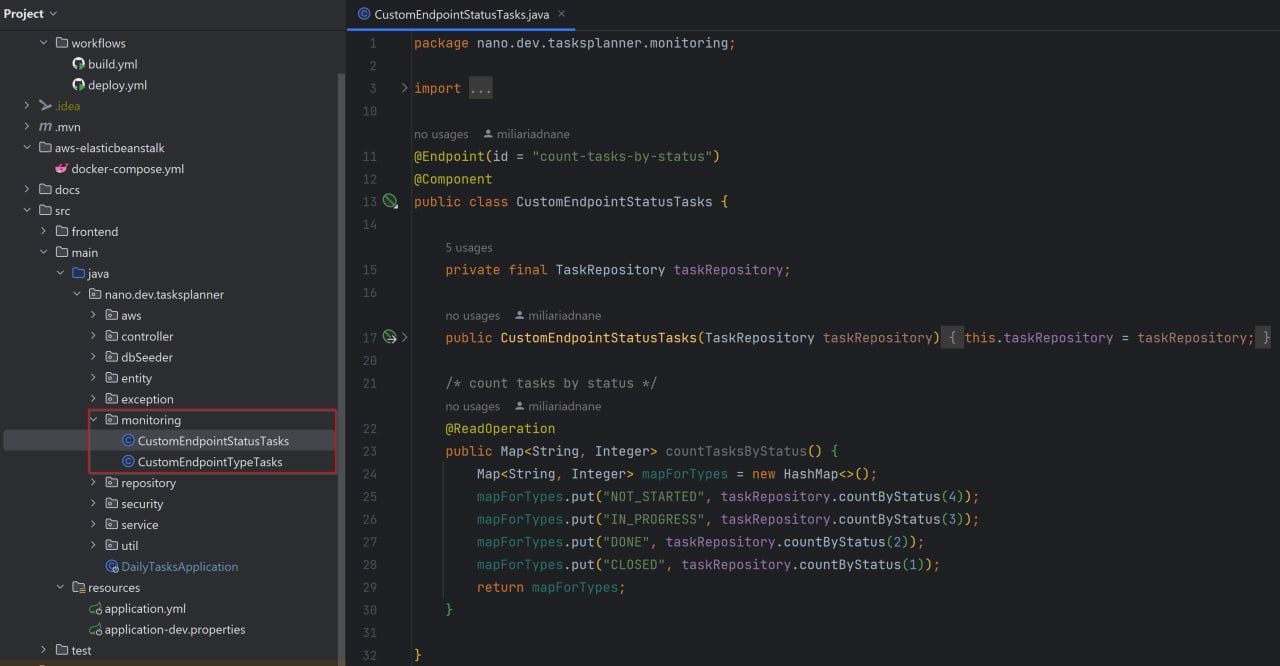
Task: Click the GitHub icon next to build.yml
Action: pos(79,64)
